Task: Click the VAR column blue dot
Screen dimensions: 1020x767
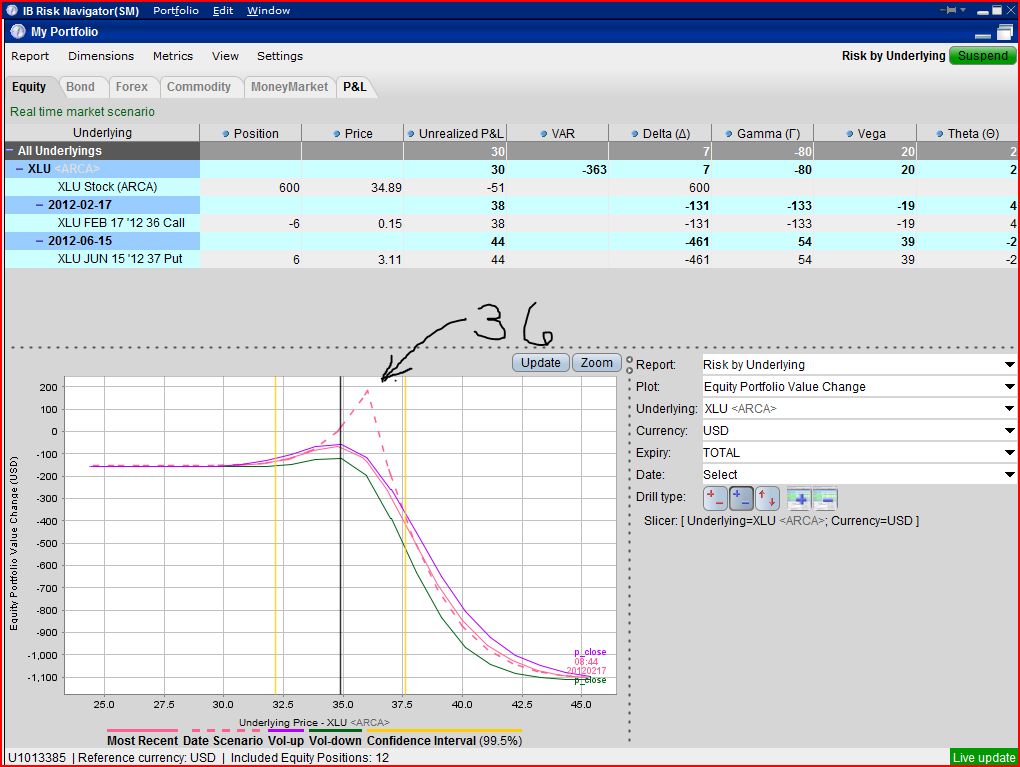Action: pyautogui.click(x=543, y=134)
